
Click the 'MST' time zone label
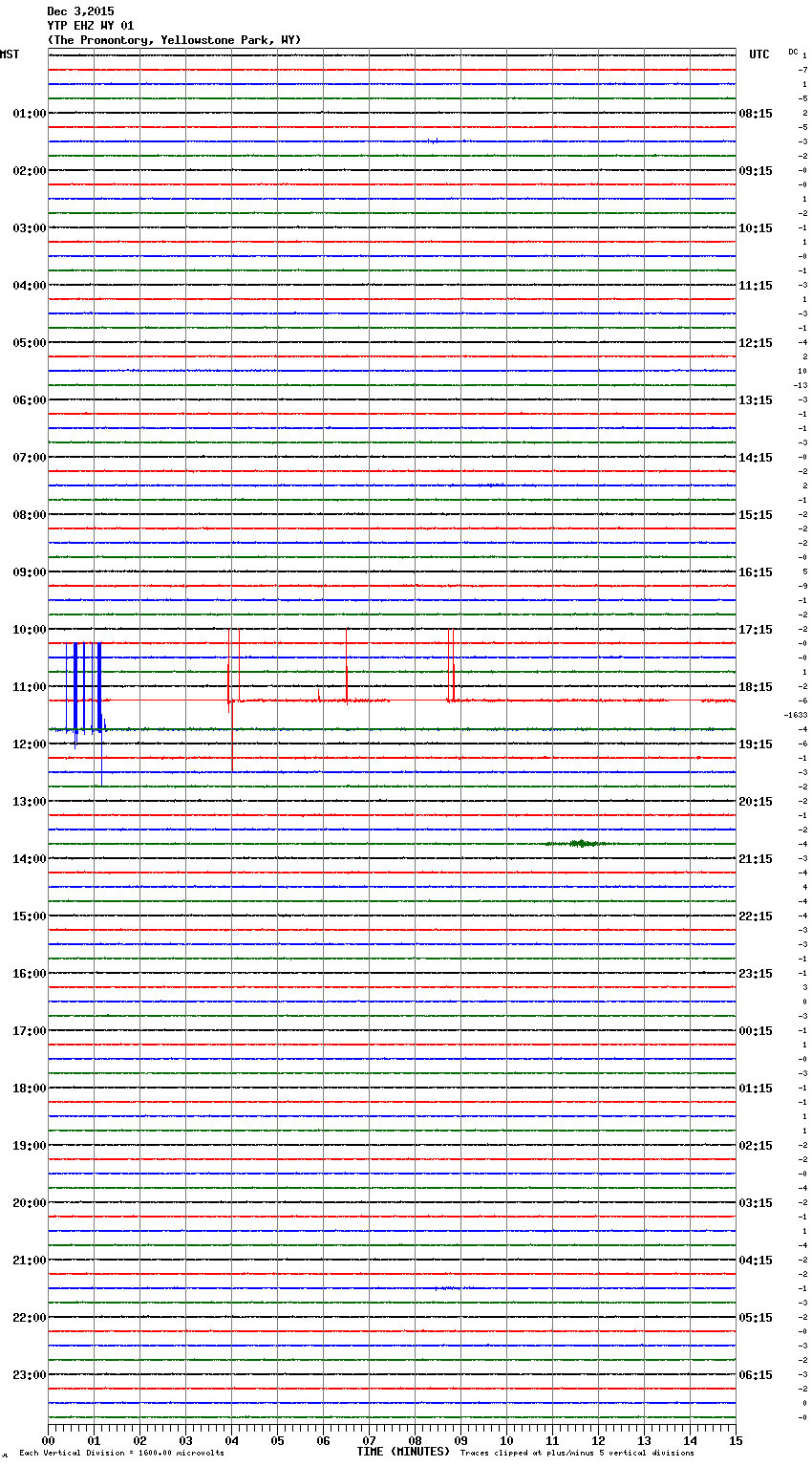tap(10, 54)
